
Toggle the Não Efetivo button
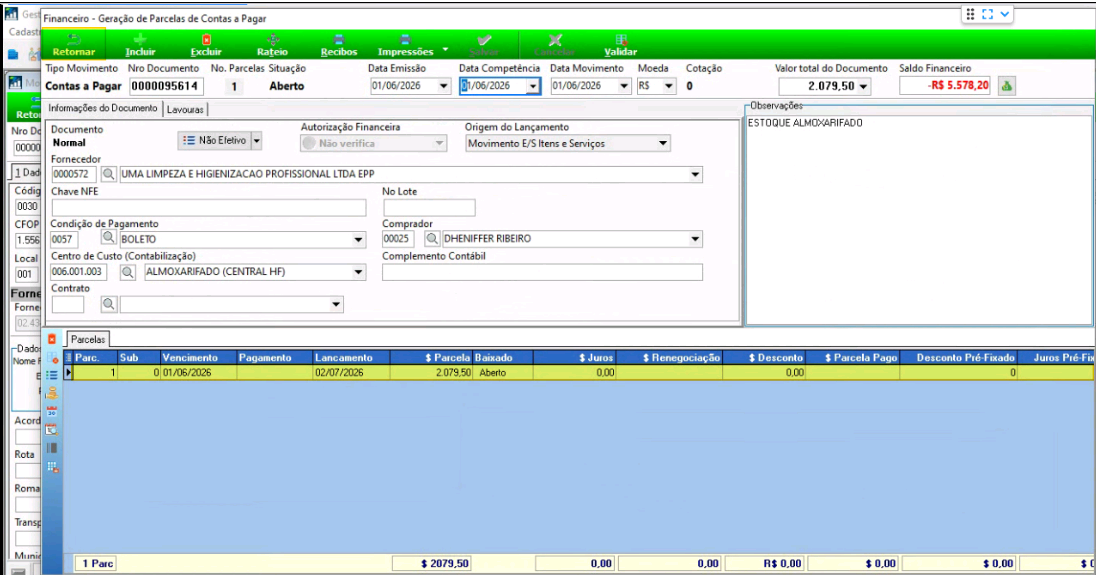214,140
